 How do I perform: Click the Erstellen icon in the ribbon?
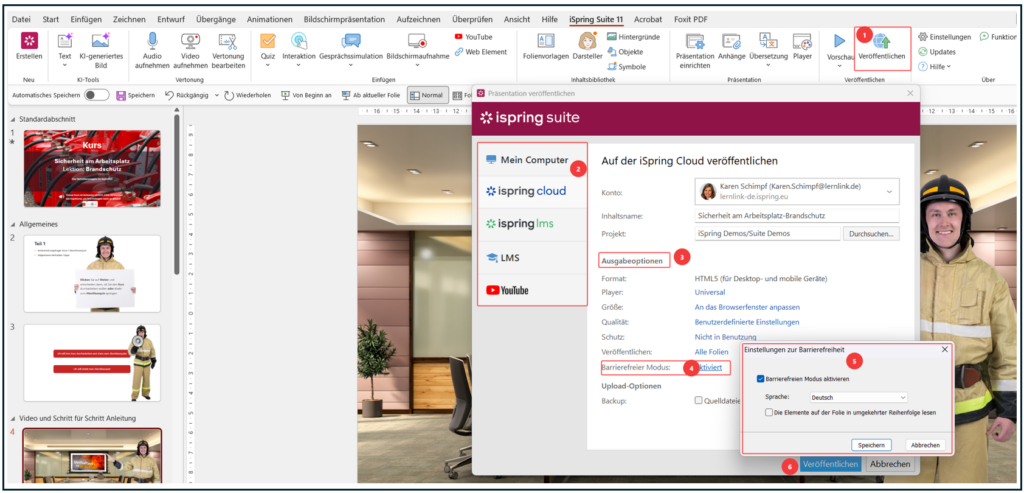pos(29,41)
